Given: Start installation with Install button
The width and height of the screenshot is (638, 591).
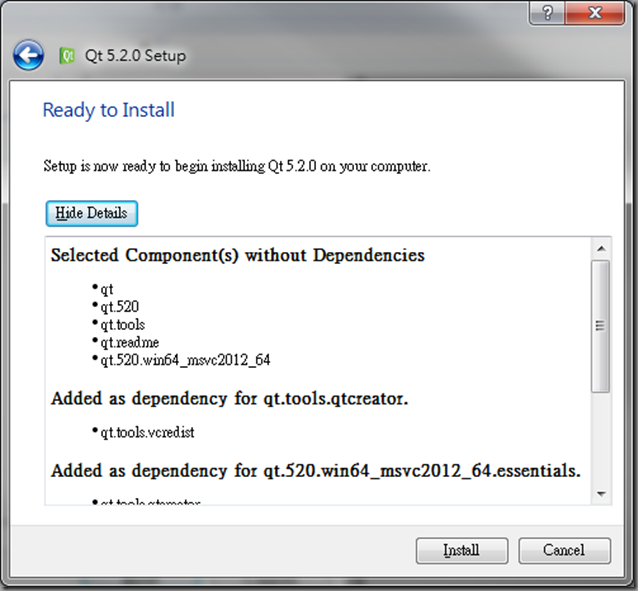Looking at the screenshot, I should [x=462, y=551].
